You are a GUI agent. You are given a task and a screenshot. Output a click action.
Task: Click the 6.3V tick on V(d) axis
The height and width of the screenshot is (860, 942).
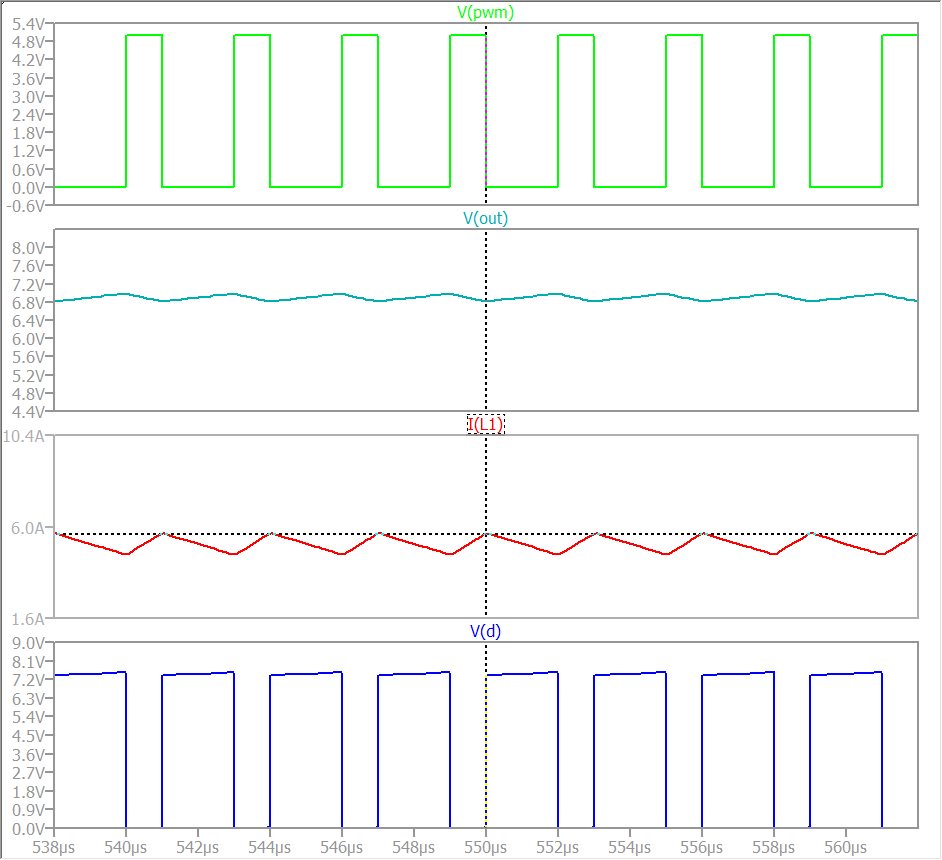28,699
